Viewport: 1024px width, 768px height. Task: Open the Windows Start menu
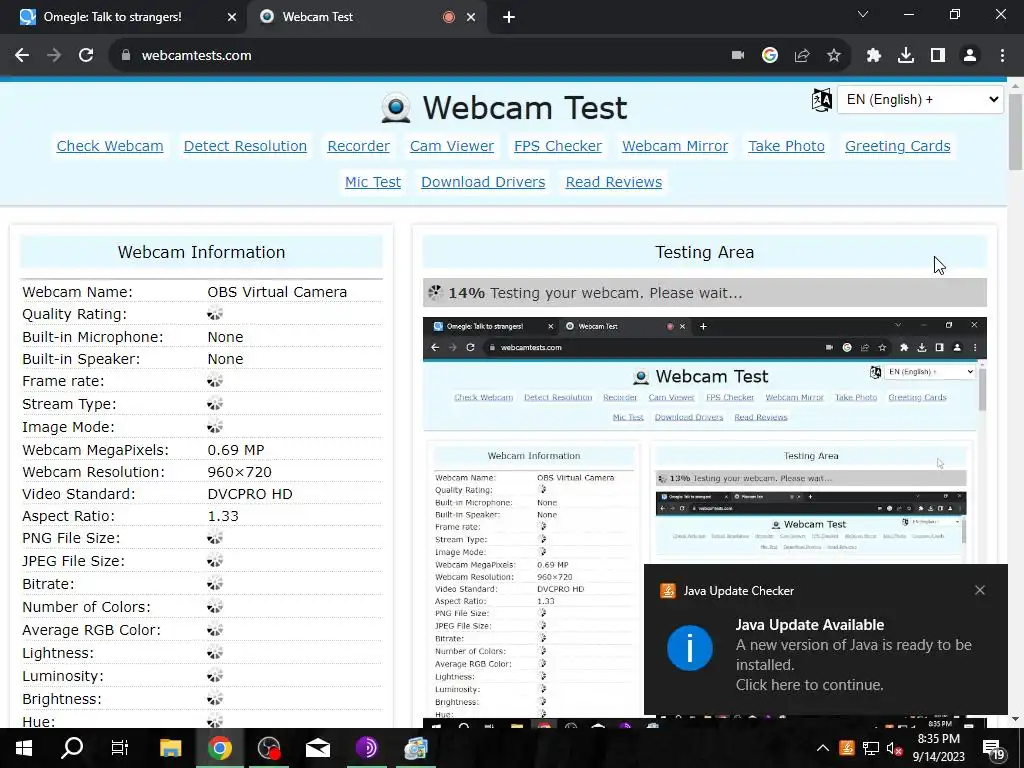click(24, 748)
